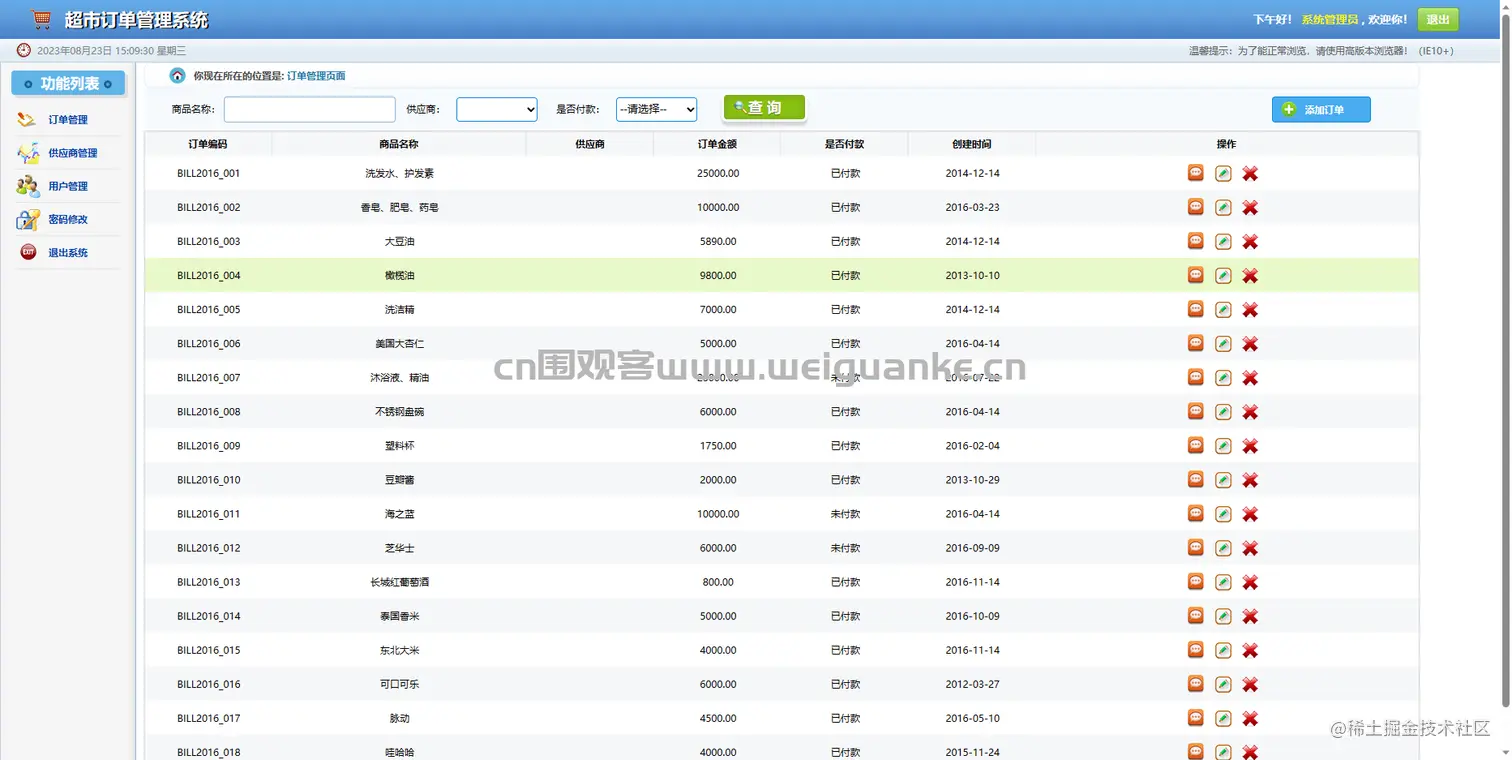
Task: View details of order BILL2016_001
Action: pyautogui.click(x=1195, y=172)
